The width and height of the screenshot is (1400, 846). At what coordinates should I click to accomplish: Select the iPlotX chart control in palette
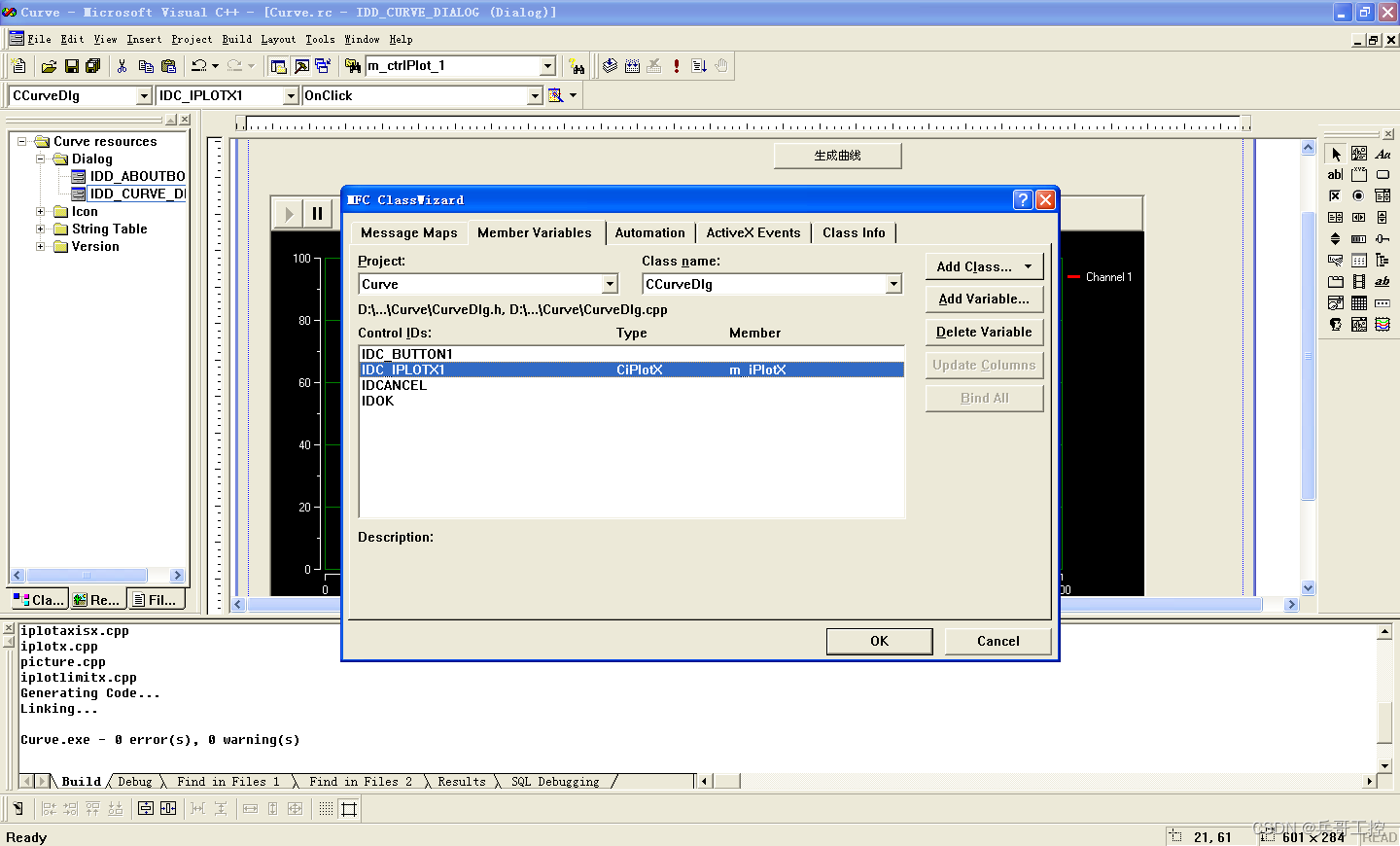point(1382,325)
